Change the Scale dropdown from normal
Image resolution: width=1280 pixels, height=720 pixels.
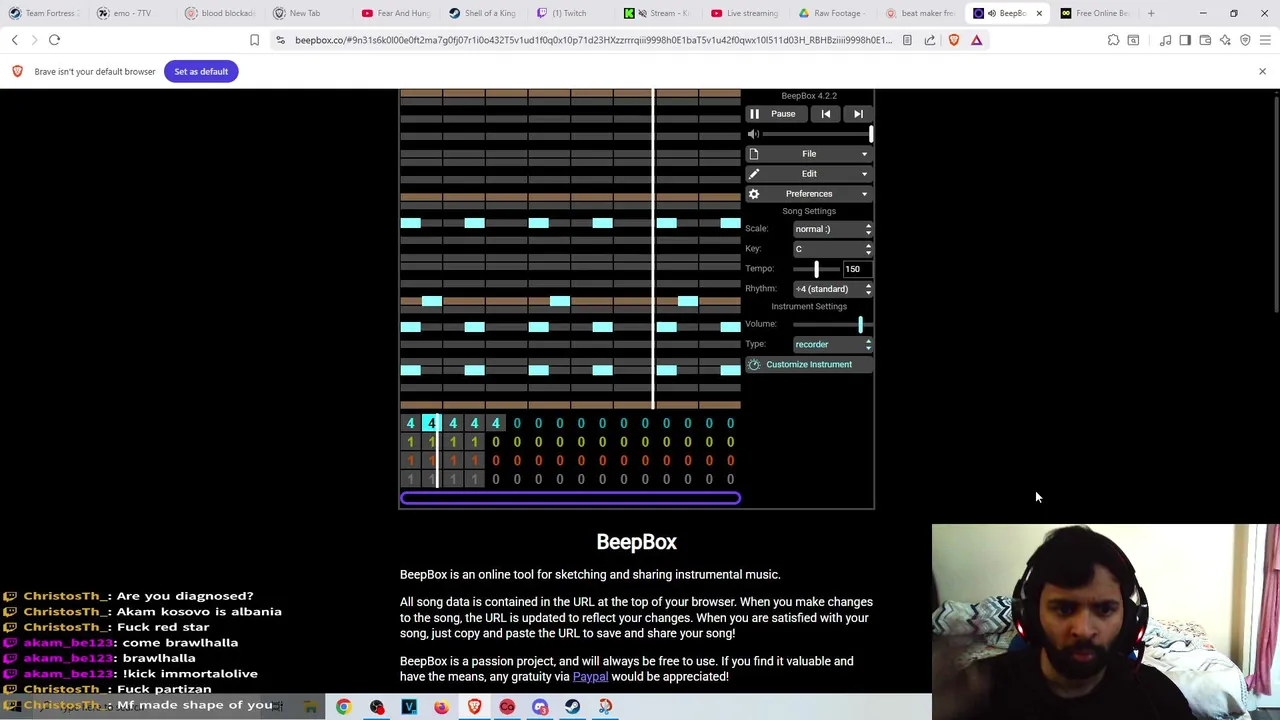(x=832, y=229)
